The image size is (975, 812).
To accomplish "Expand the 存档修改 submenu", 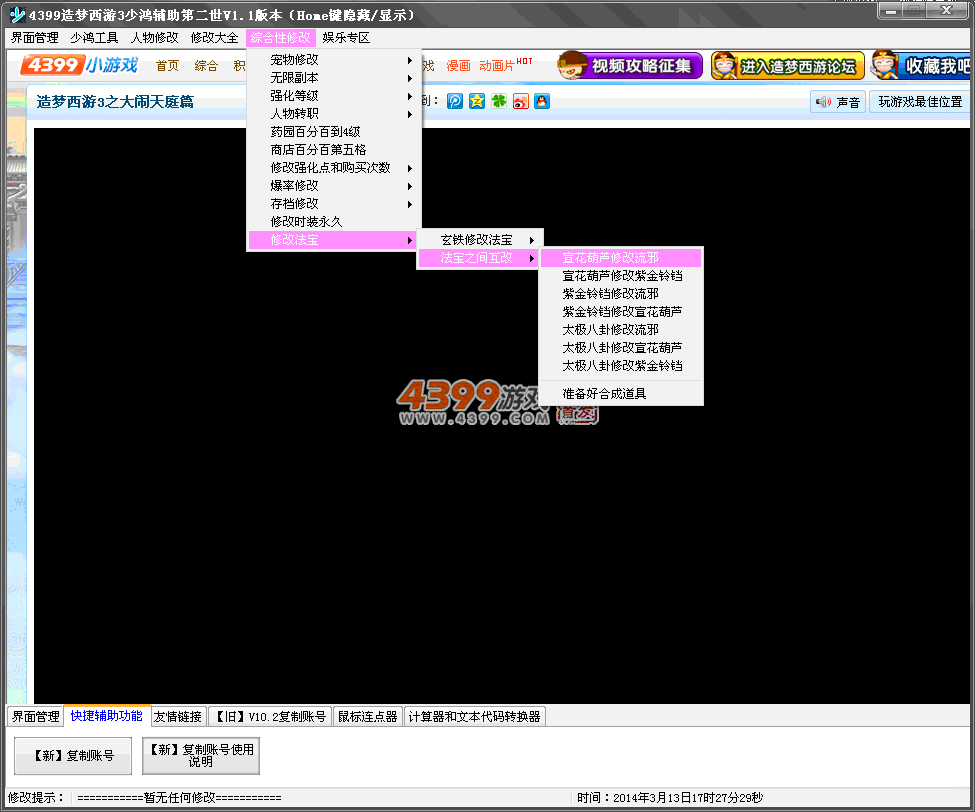I will coord(334,204).
